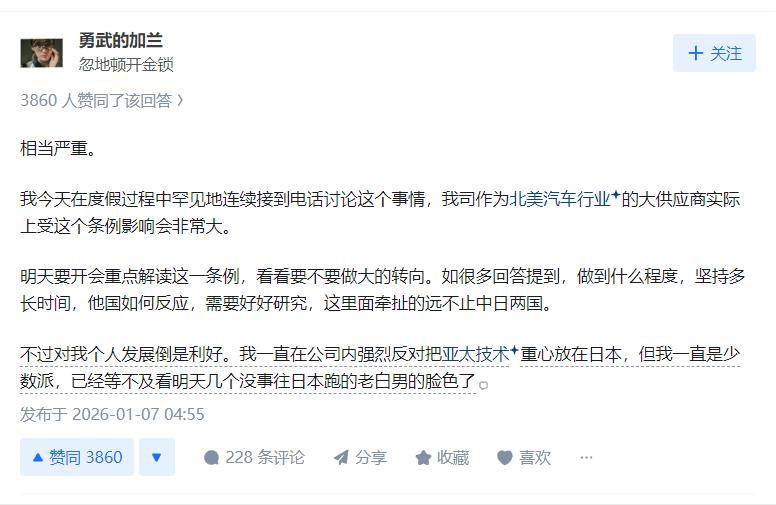Toggle the 喜欢 heart icon

pyautogui.click(x=505, y=457)
